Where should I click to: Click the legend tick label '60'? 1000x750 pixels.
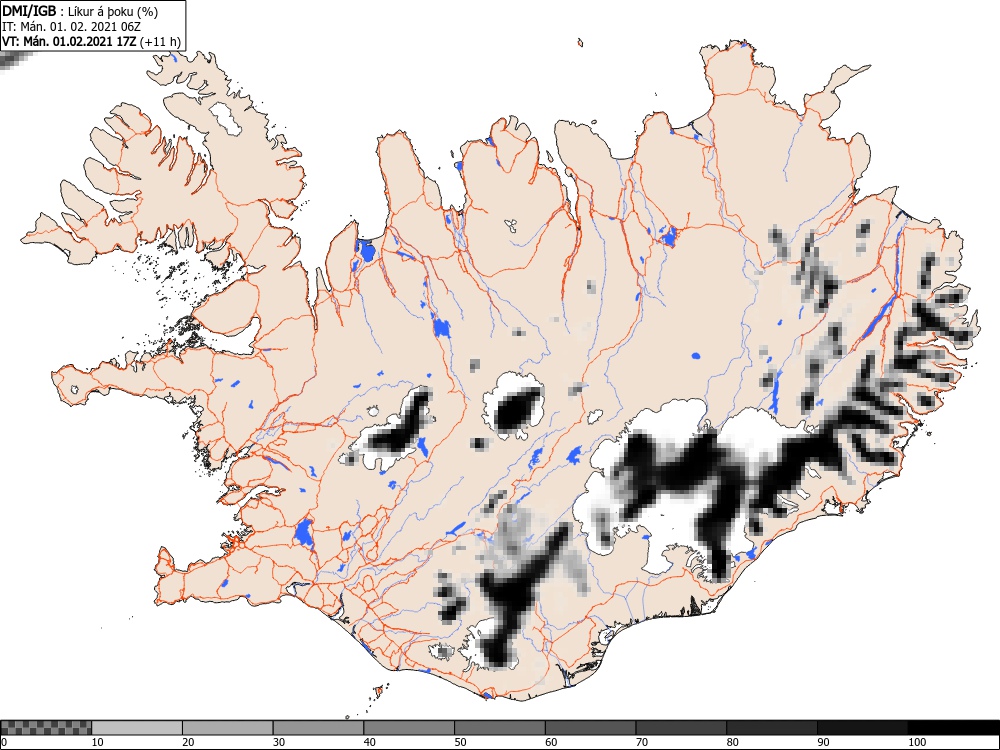(551, 742)
